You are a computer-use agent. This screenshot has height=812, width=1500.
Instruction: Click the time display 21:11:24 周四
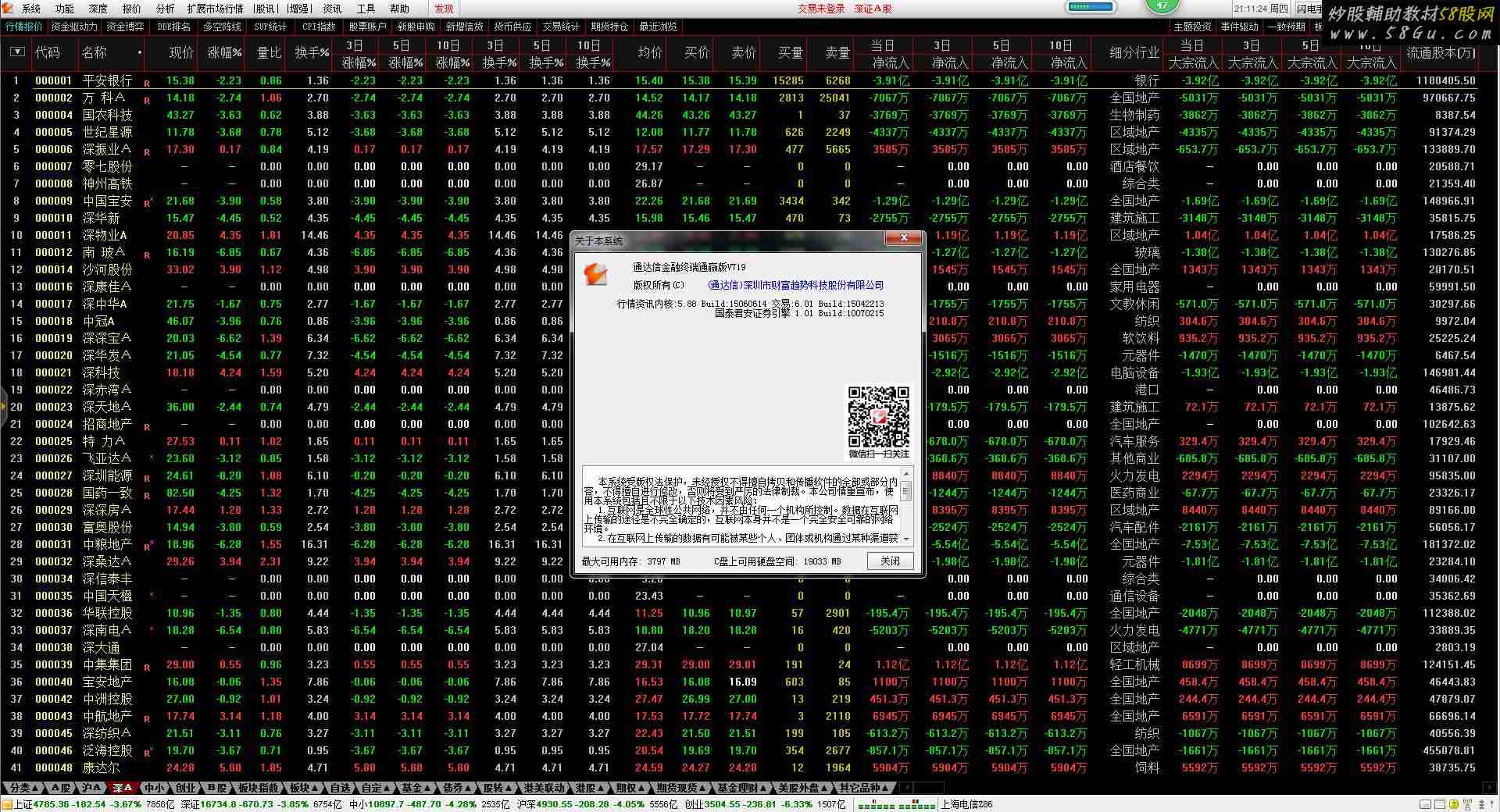click(x=1262, y=9)
